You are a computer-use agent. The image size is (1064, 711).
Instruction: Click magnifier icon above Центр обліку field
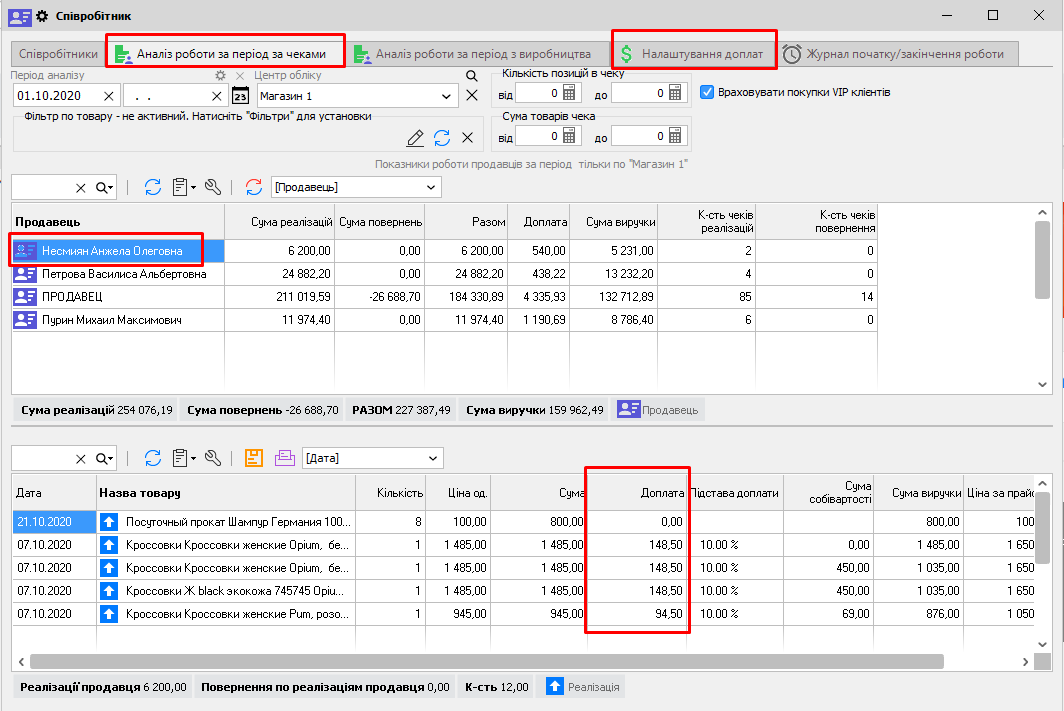point(472,76)
